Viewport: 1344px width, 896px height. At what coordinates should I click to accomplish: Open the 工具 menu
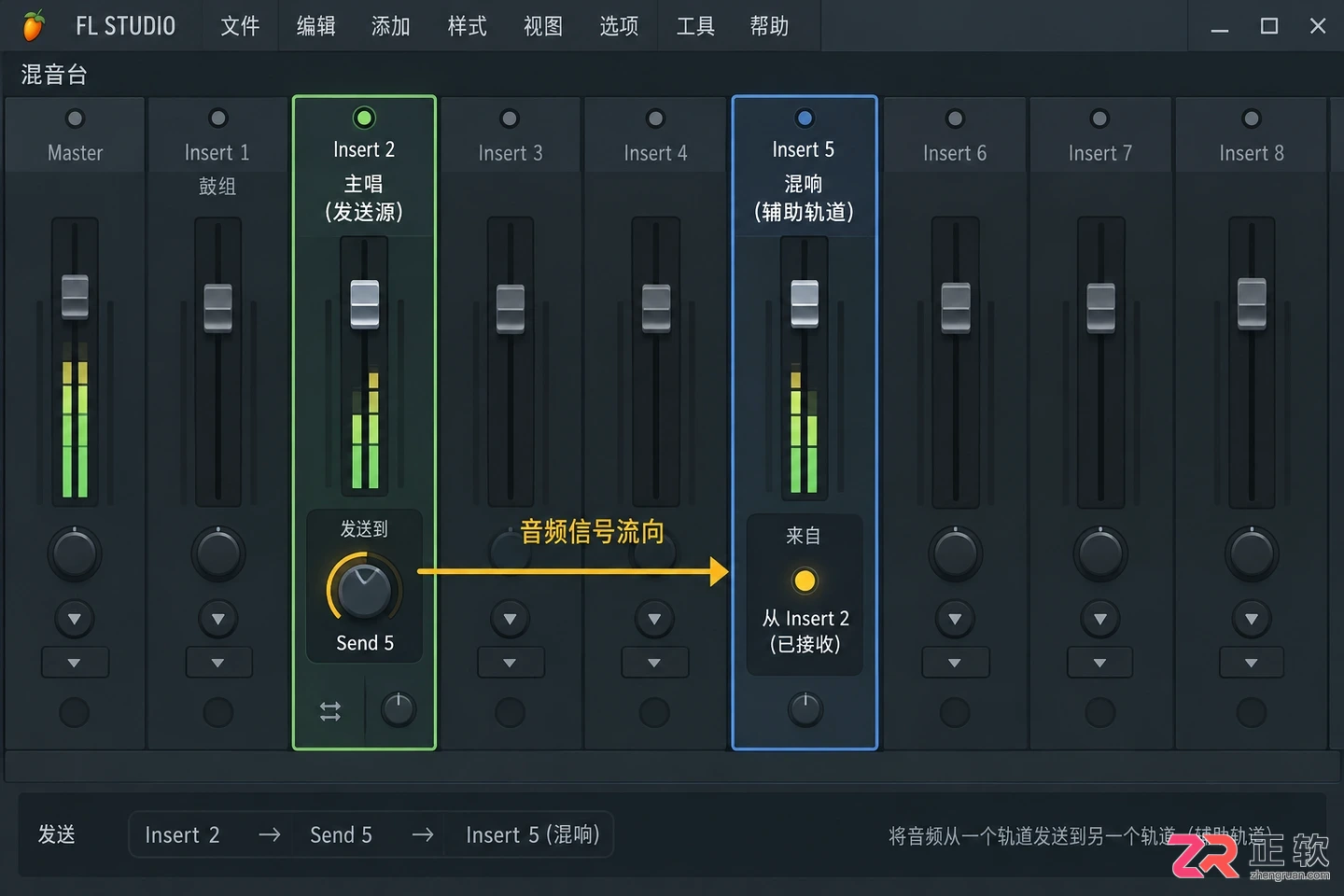coord(695,26)
